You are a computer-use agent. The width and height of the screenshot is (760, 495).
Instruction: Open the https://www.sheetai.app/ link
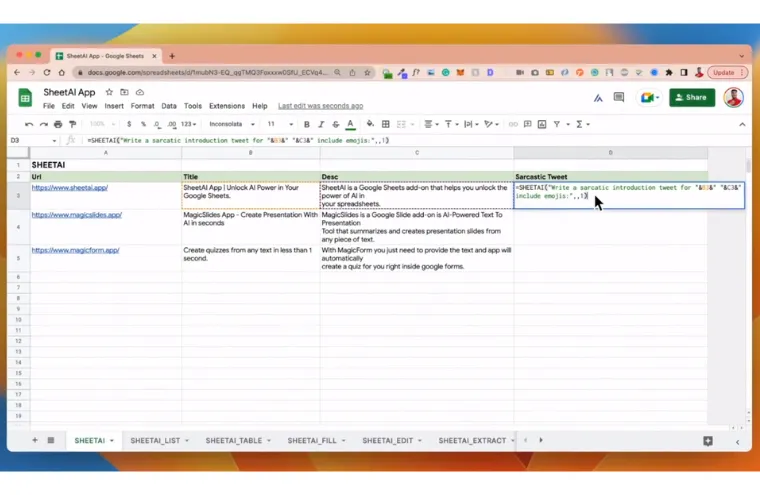pyautogui.click(x=70, y=188)
